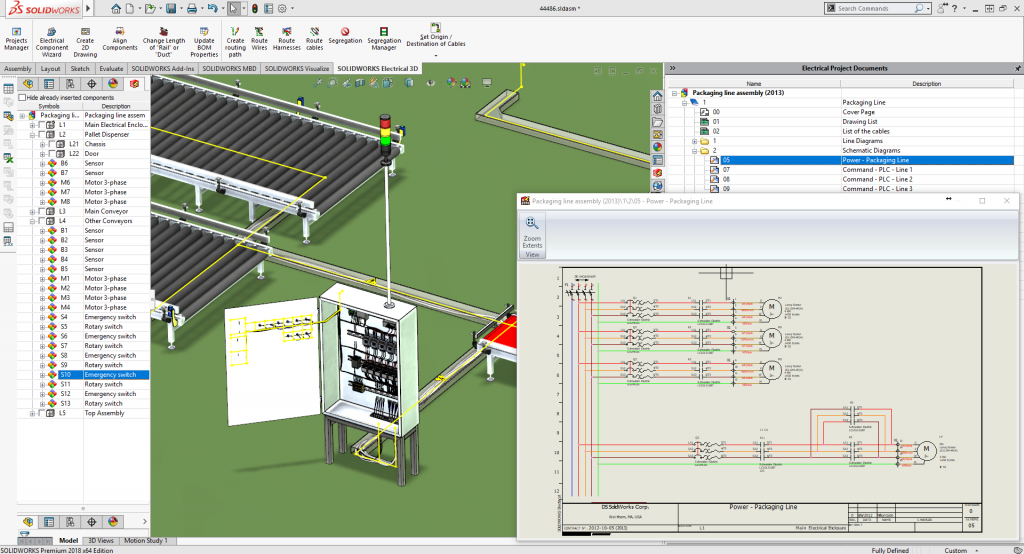Screen dimensions: 1024x554
Task: Select document 07 Command - PLC - Line 1
Action: [x=728, y=170]
